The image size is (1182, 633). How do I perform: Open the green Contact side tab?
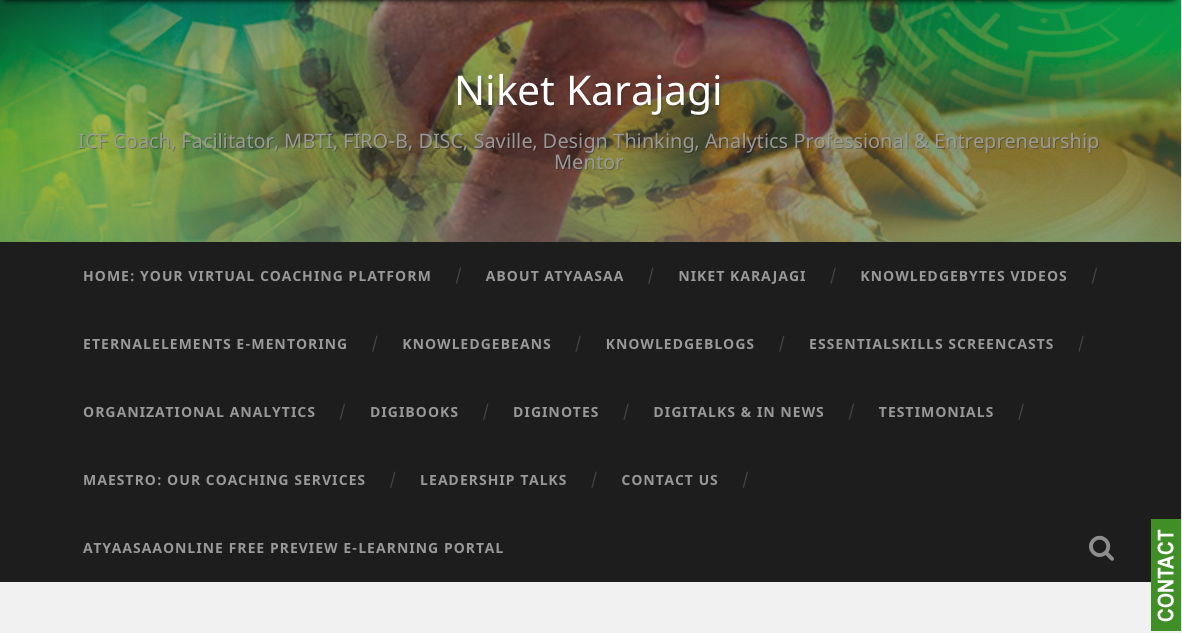(x=1166, y=576)
